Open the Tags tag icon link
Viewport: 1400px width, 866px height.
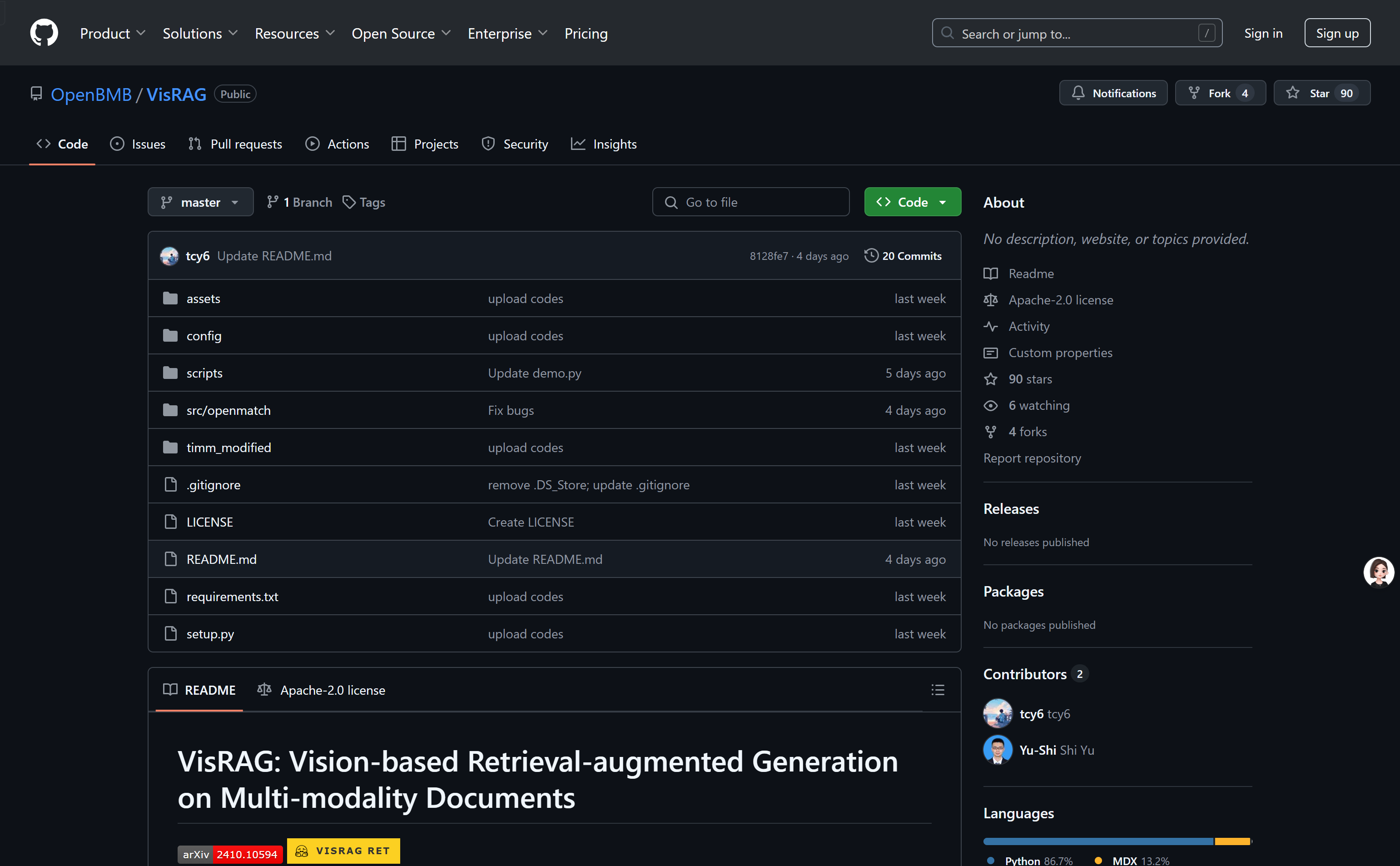point(349,202)
